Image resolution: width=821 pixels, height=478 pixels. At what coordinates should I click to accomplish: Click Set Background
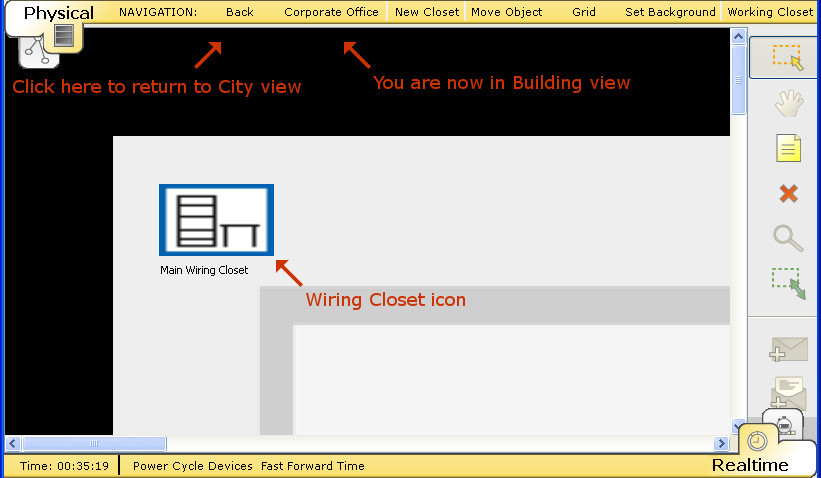pyautogui.click(x=670, y=12)
